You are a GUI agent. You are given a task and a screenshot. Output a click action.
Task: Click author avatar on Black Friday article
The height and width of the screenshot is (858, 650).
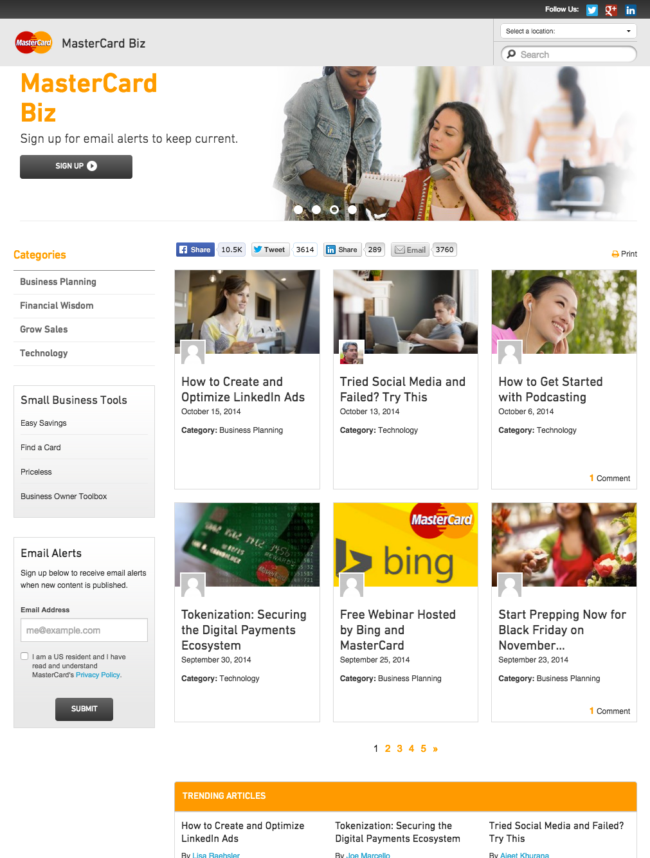tap(510, 585)
